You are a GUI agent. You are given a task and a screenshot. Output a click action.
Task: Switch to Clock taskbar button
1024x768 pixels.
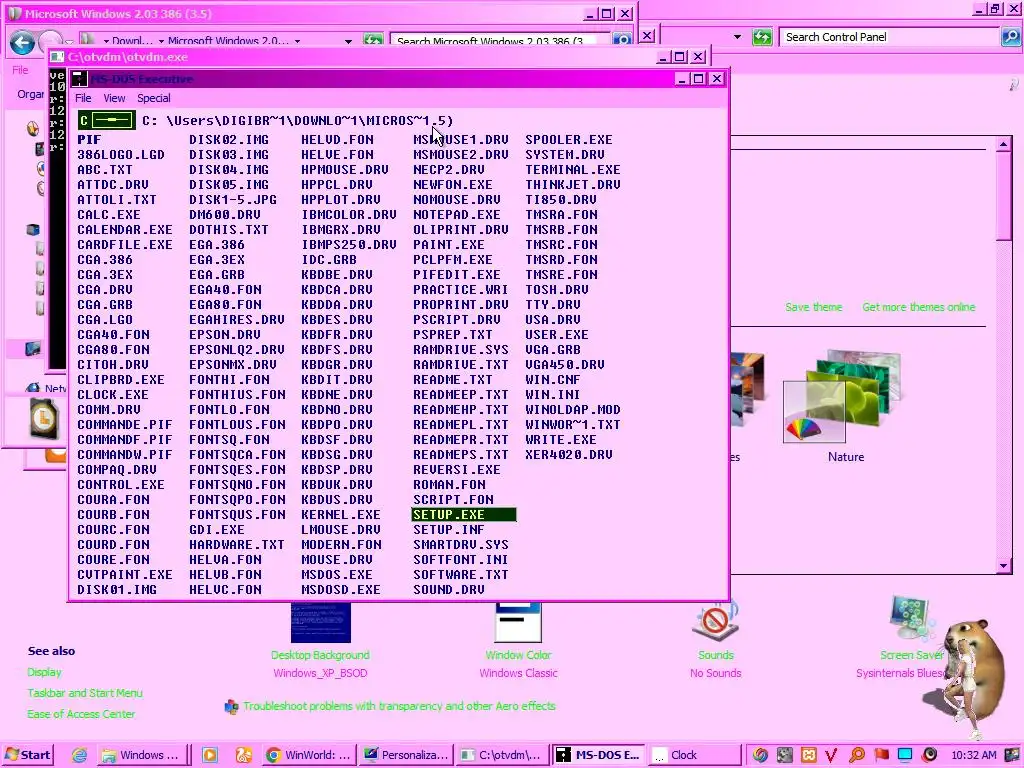point(695,755)
